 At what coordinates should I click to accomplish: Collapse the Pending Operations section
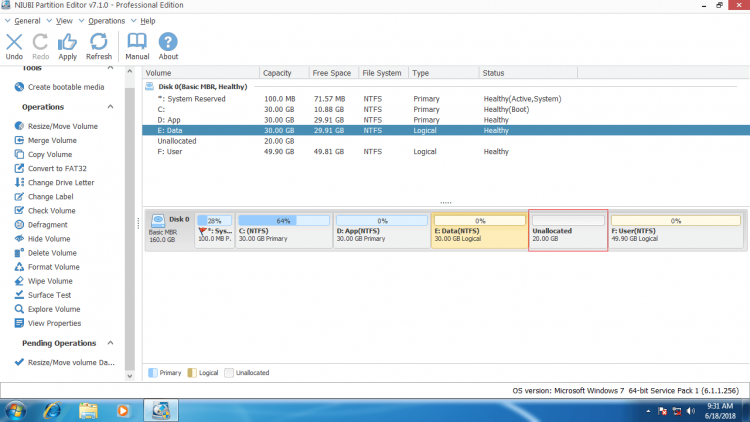point(110,343)
